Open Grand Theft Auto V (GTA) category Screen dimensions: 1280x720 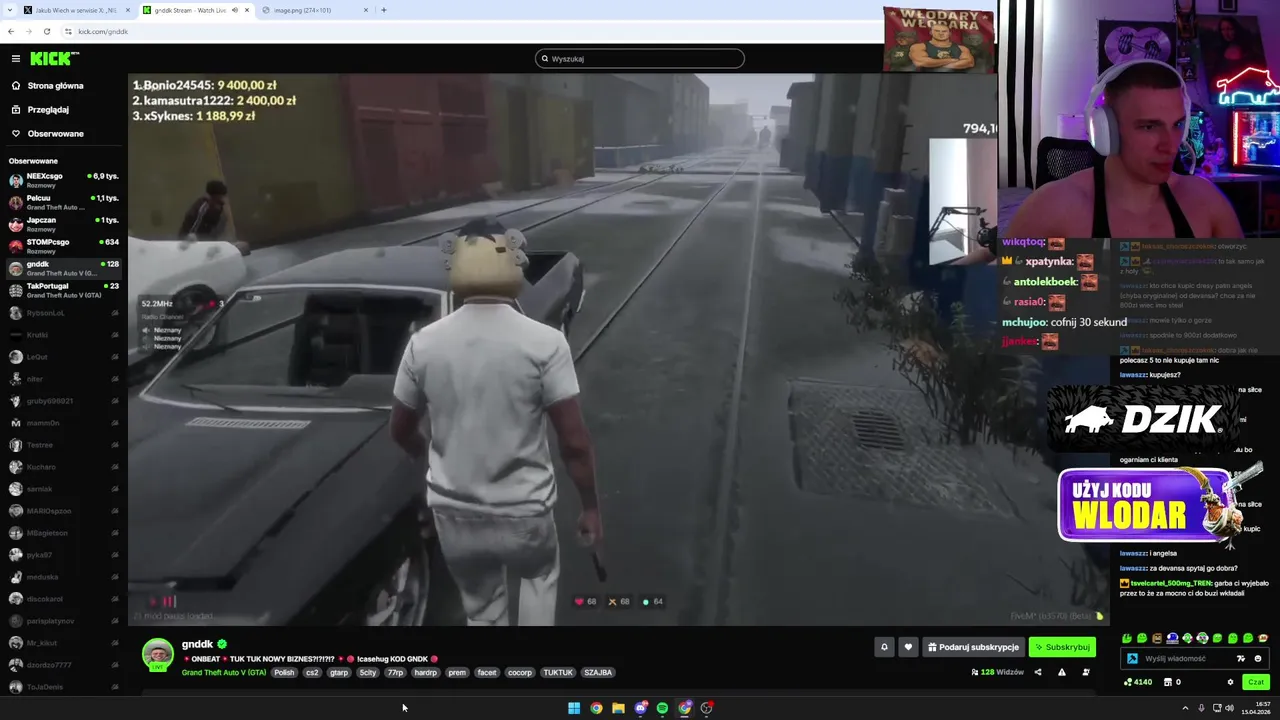point(224,672)
